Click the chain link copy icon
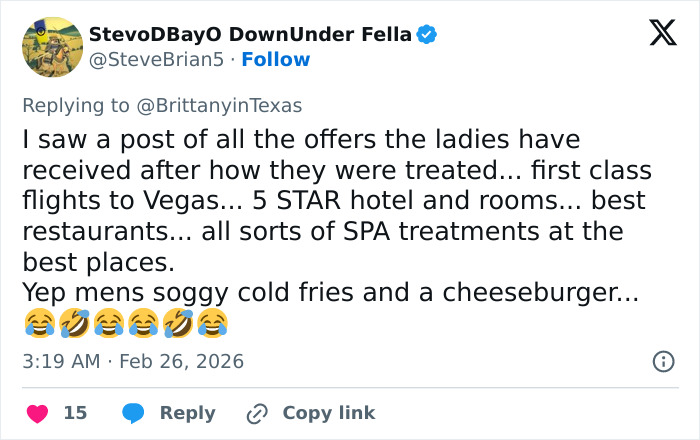The width and height of the screenshot is (700, 440). (x=257, y=413)
